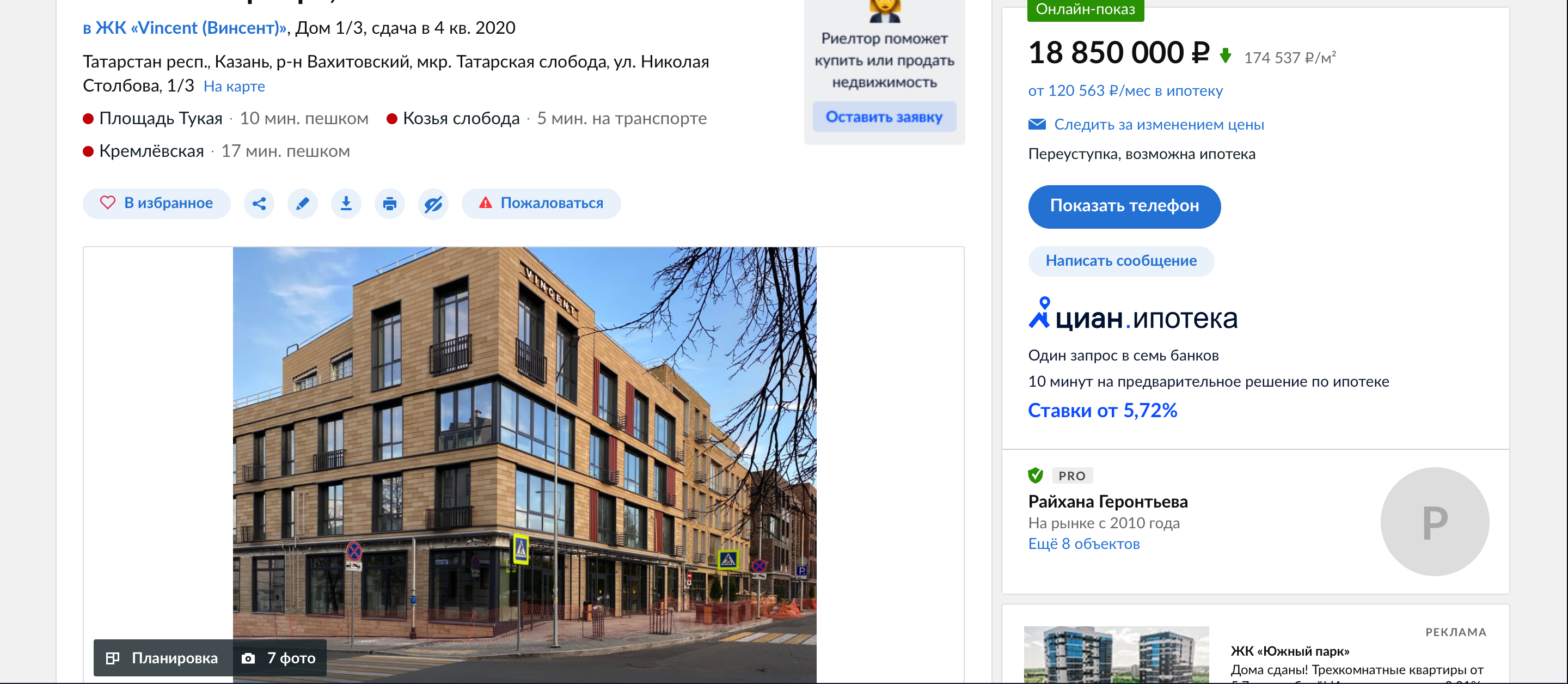Open address location via На карте
Image resolution: width=1568 pixels, height=684 pixels.
click(234, 87)
